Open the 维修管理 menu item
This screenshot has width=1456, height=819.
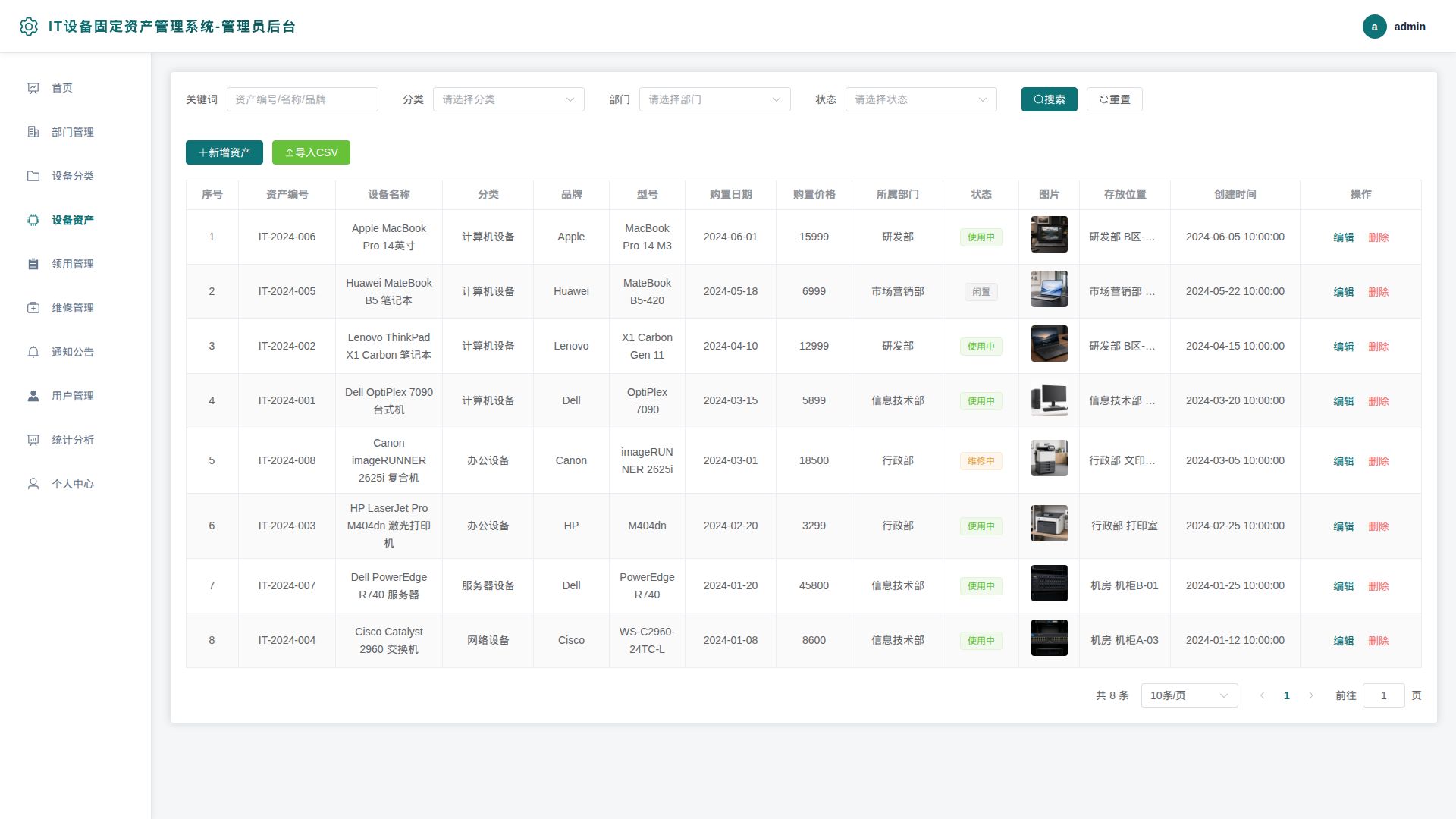pos(76,308)
